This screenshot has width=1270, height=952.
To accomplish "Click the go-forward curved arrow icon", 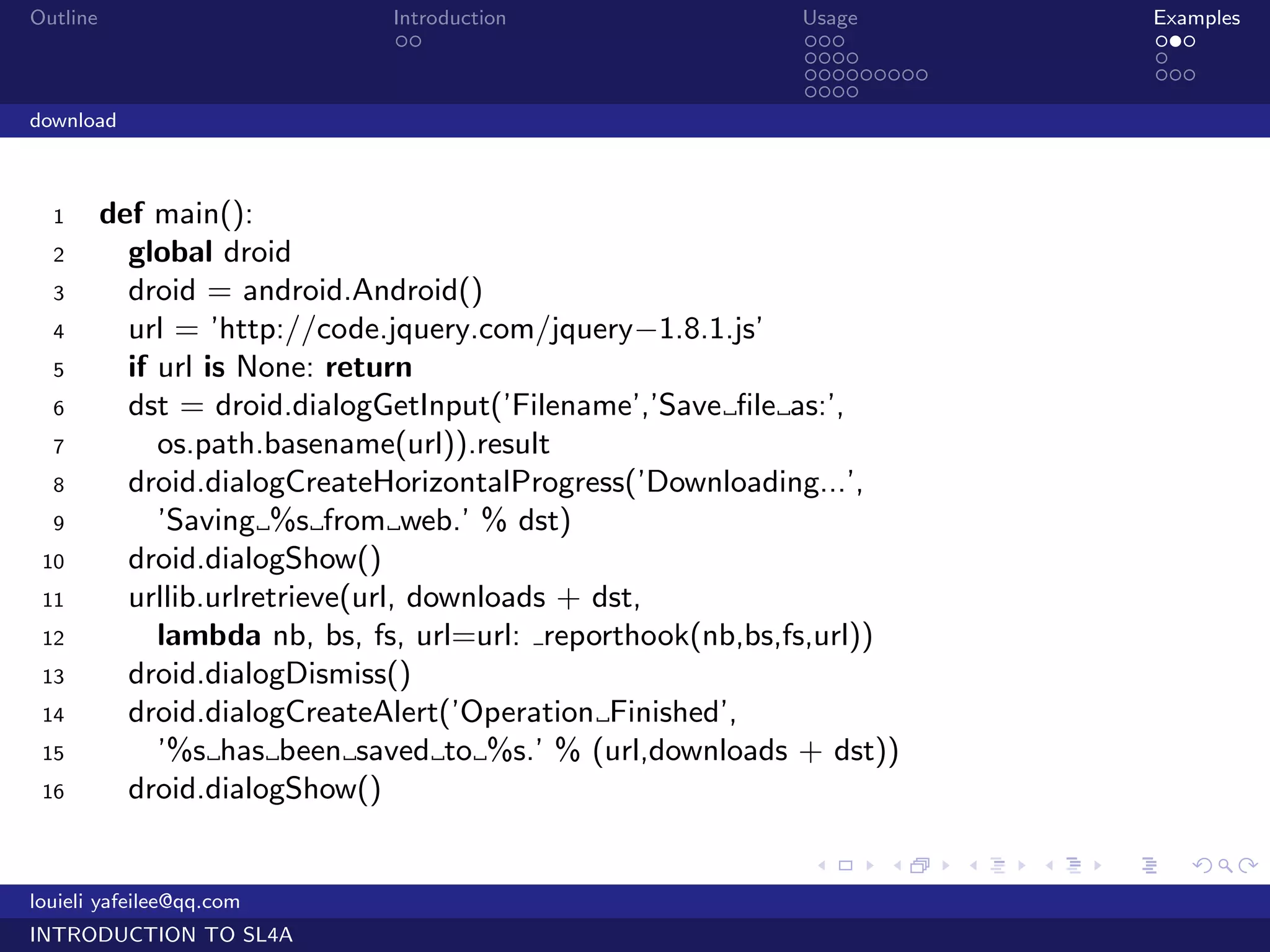I will (x=1248, y=865).
